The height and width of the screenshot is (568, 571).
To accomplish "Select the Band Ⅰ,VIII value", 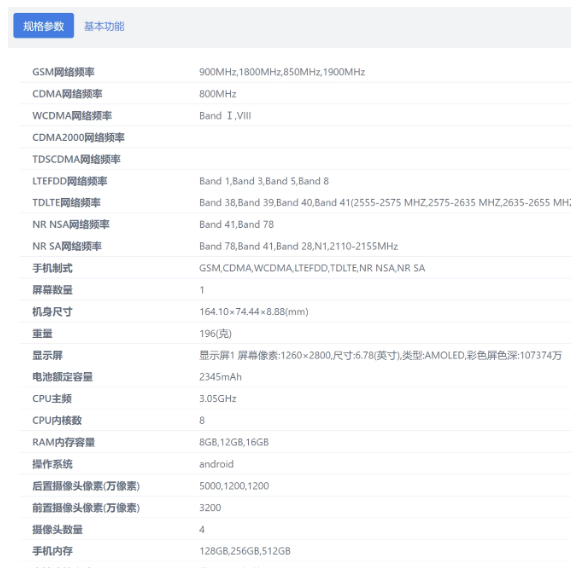I will [225, 116].
